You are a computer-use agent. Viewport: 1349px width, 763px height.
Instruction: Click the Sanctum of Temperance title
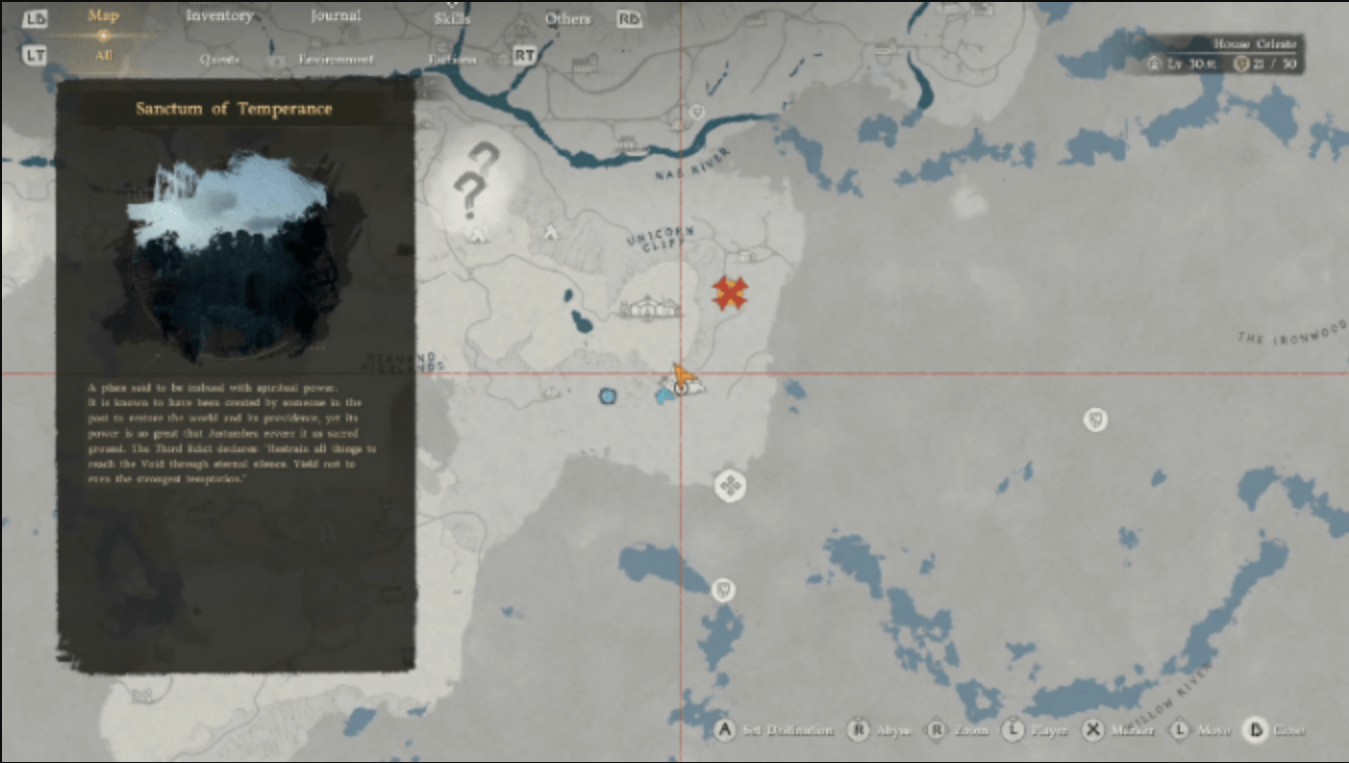pyautogui.click(x=234, y=109)
